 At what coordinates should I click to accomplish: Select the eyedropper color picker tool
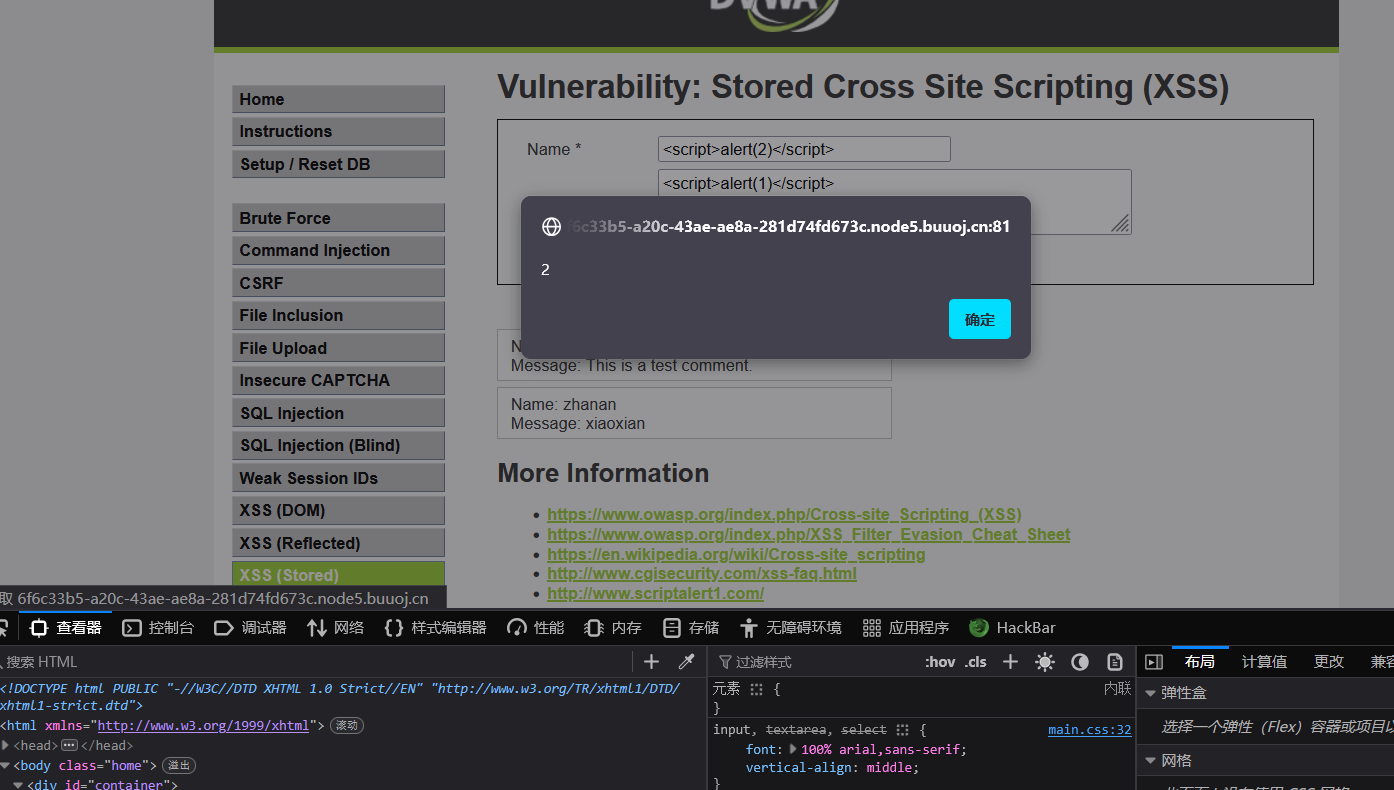coord(686,662)
